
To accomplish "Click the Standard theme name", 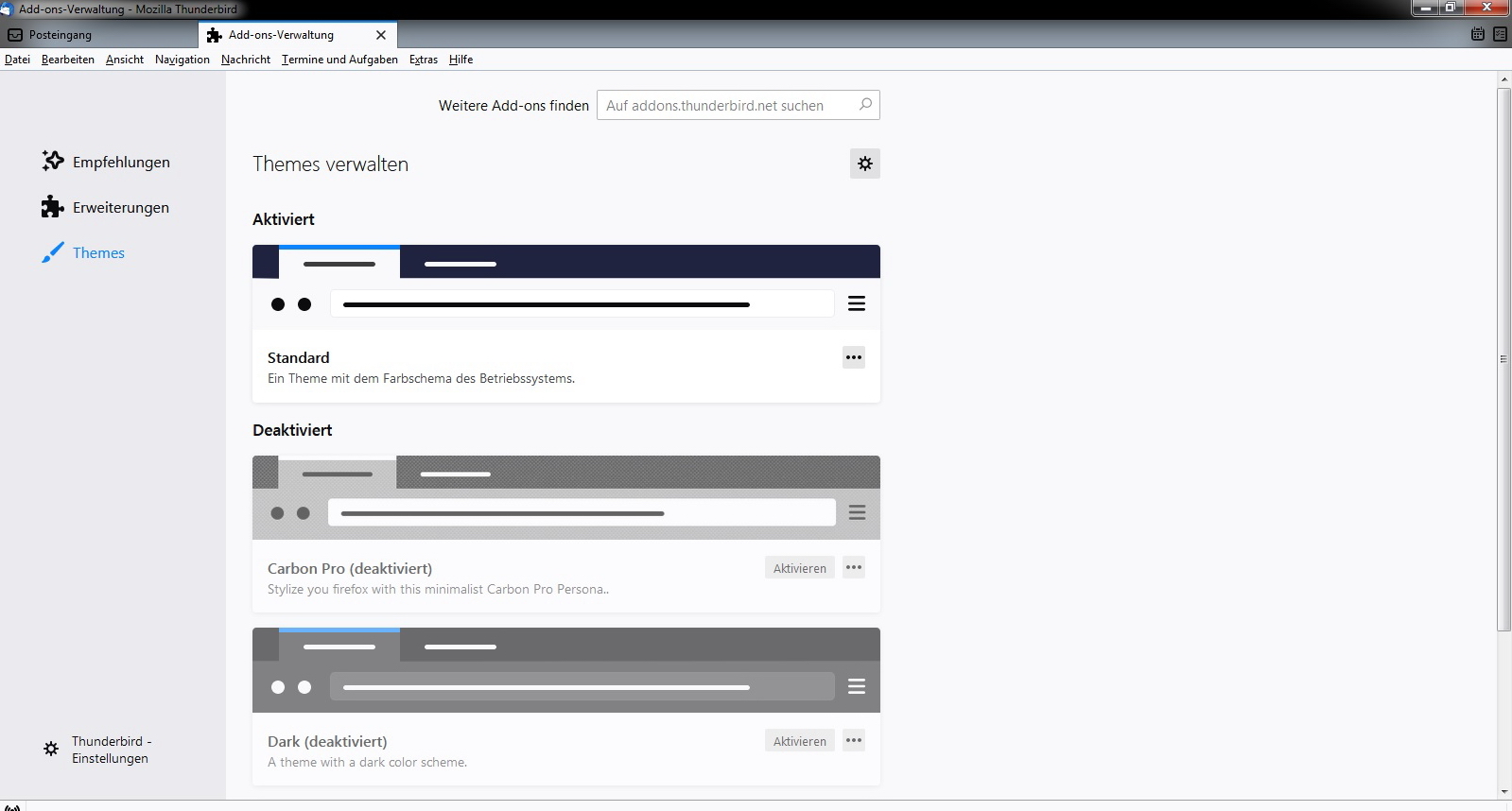I will coord(299,357).
